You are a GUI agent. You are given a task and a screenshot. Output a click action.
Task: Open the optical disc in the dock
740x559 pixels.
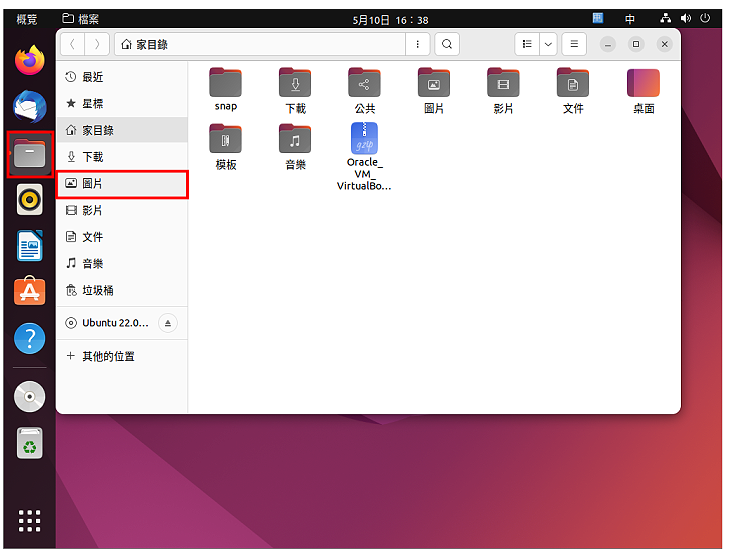(30, 397)
